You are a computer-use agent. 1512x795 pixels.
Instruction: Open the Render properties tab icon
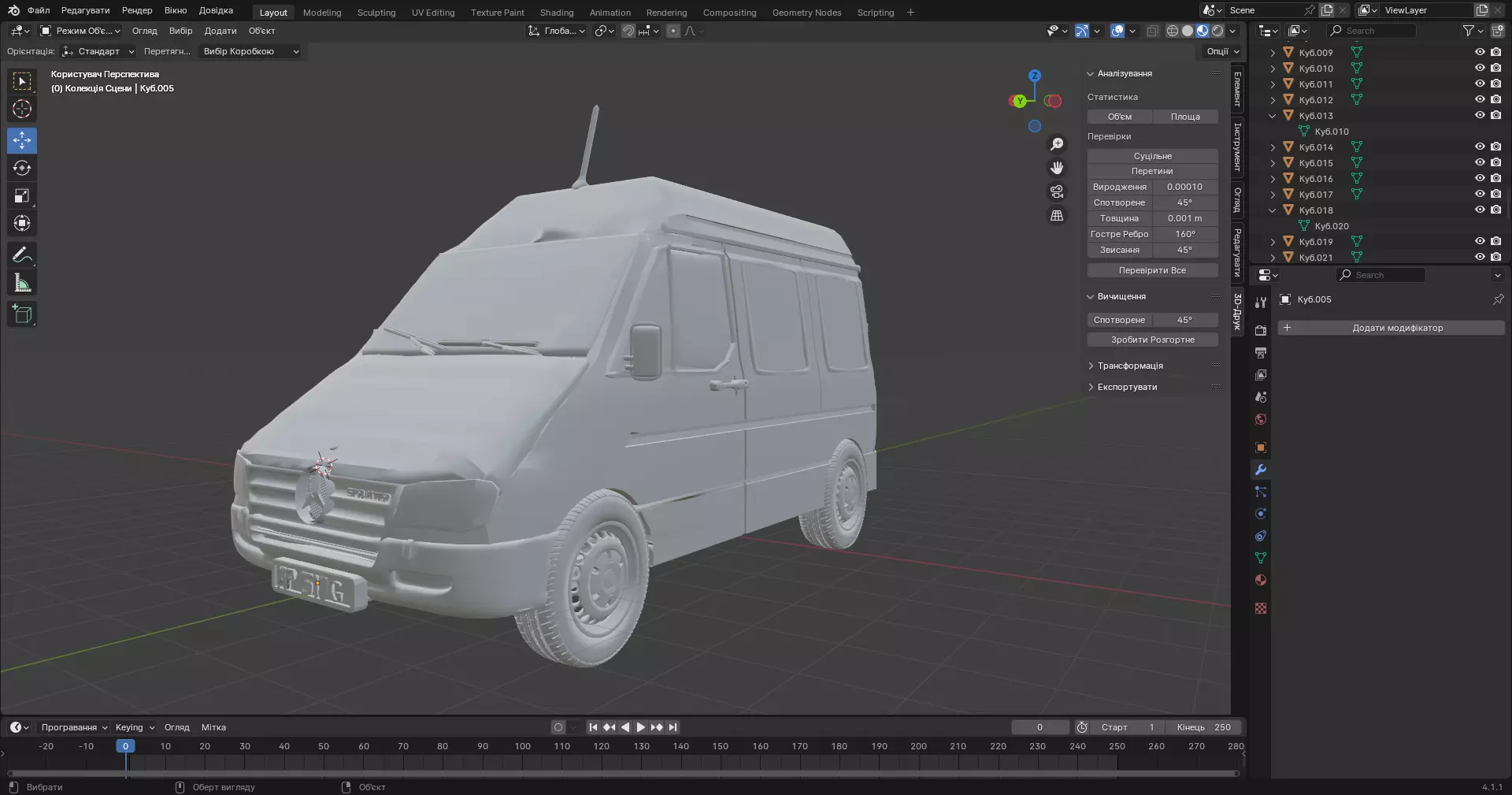[x=1261, y=331]
